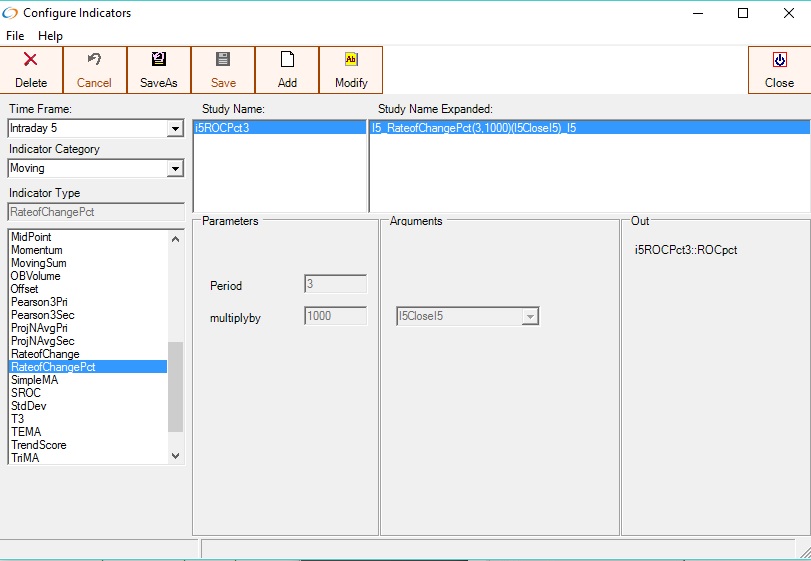
Task: Add a new indicator with Add icon
Action: [x=287, y=60]
